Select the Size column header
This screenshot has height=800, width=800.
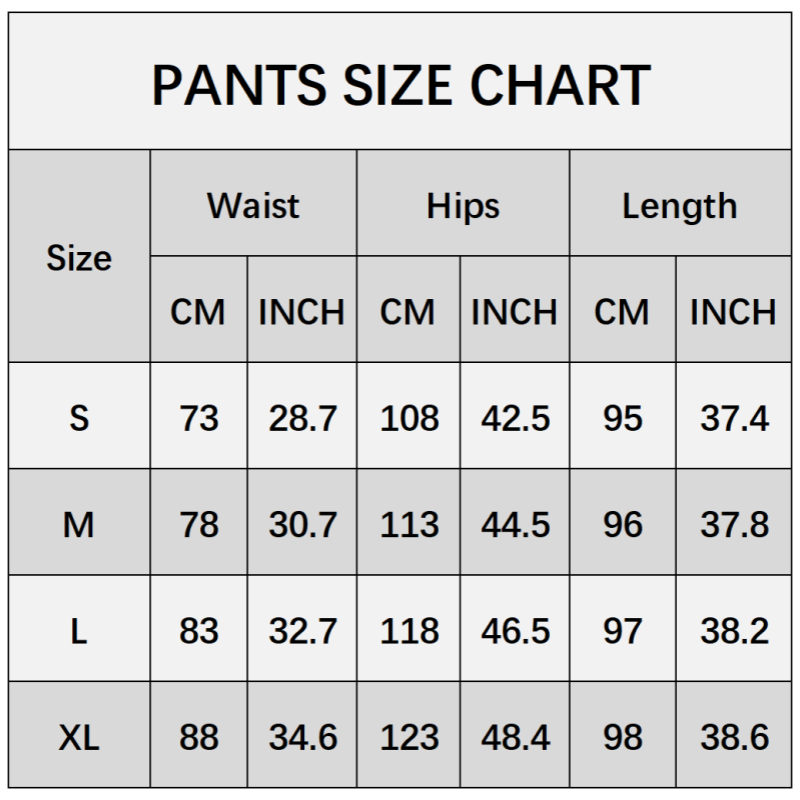[79, 258]
